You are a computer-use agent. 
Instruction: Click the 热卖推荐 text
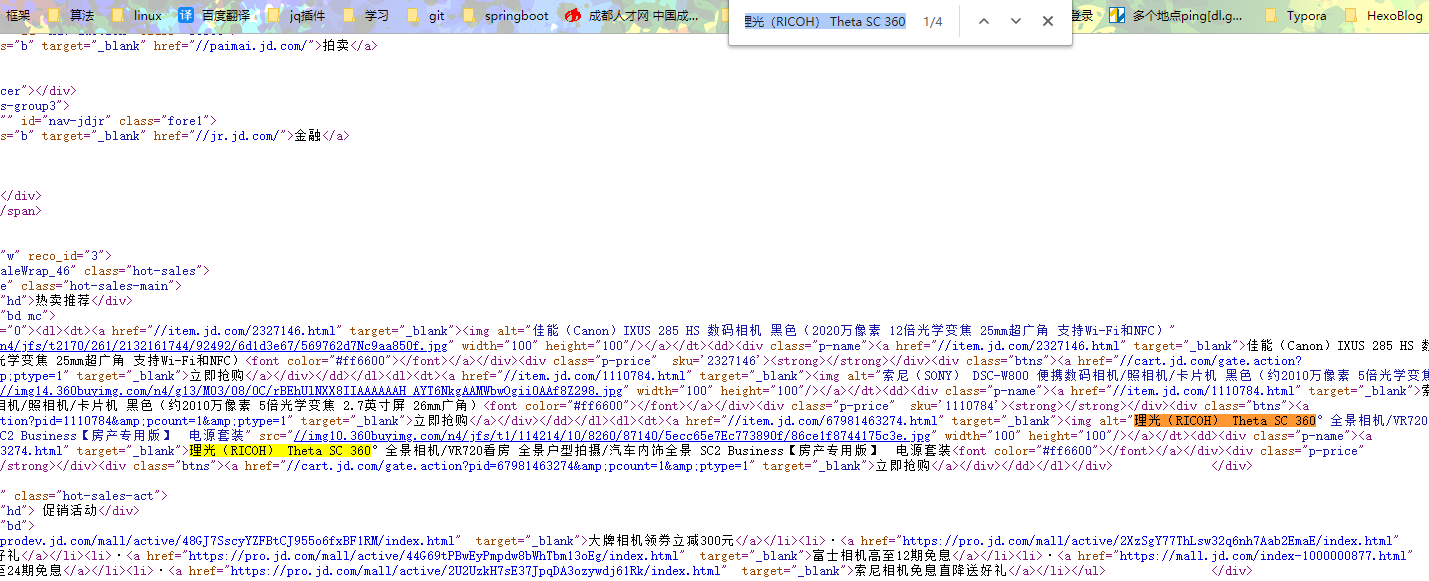coord(63,301)
